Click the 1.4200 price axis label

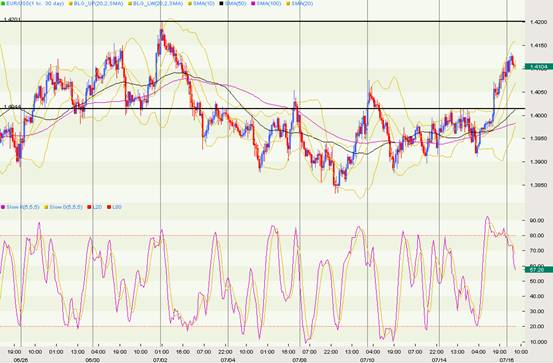[538, 22]
